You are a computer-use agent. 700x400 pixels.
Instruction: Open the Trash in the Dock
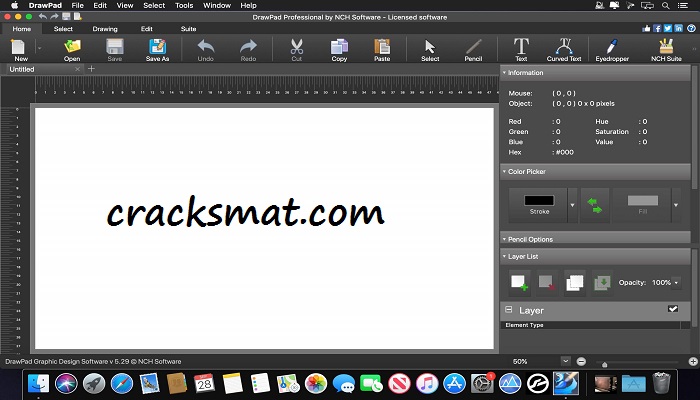pos(662,383)
